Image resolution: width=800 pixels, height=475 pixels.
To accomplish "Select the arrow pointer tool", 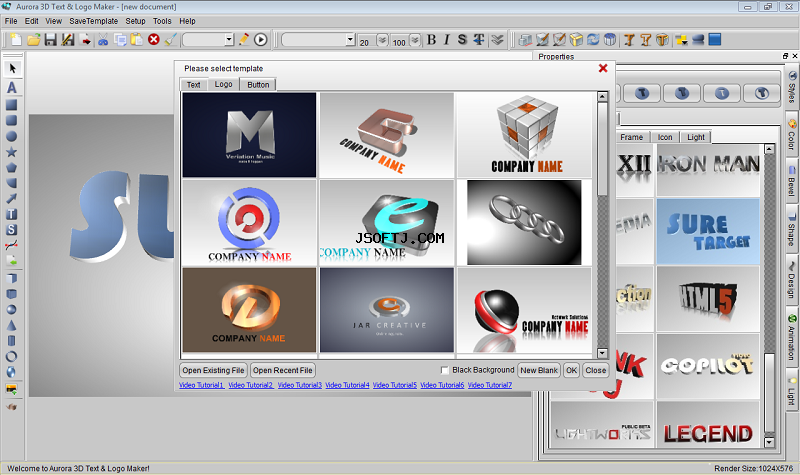I will coord(12,68).
